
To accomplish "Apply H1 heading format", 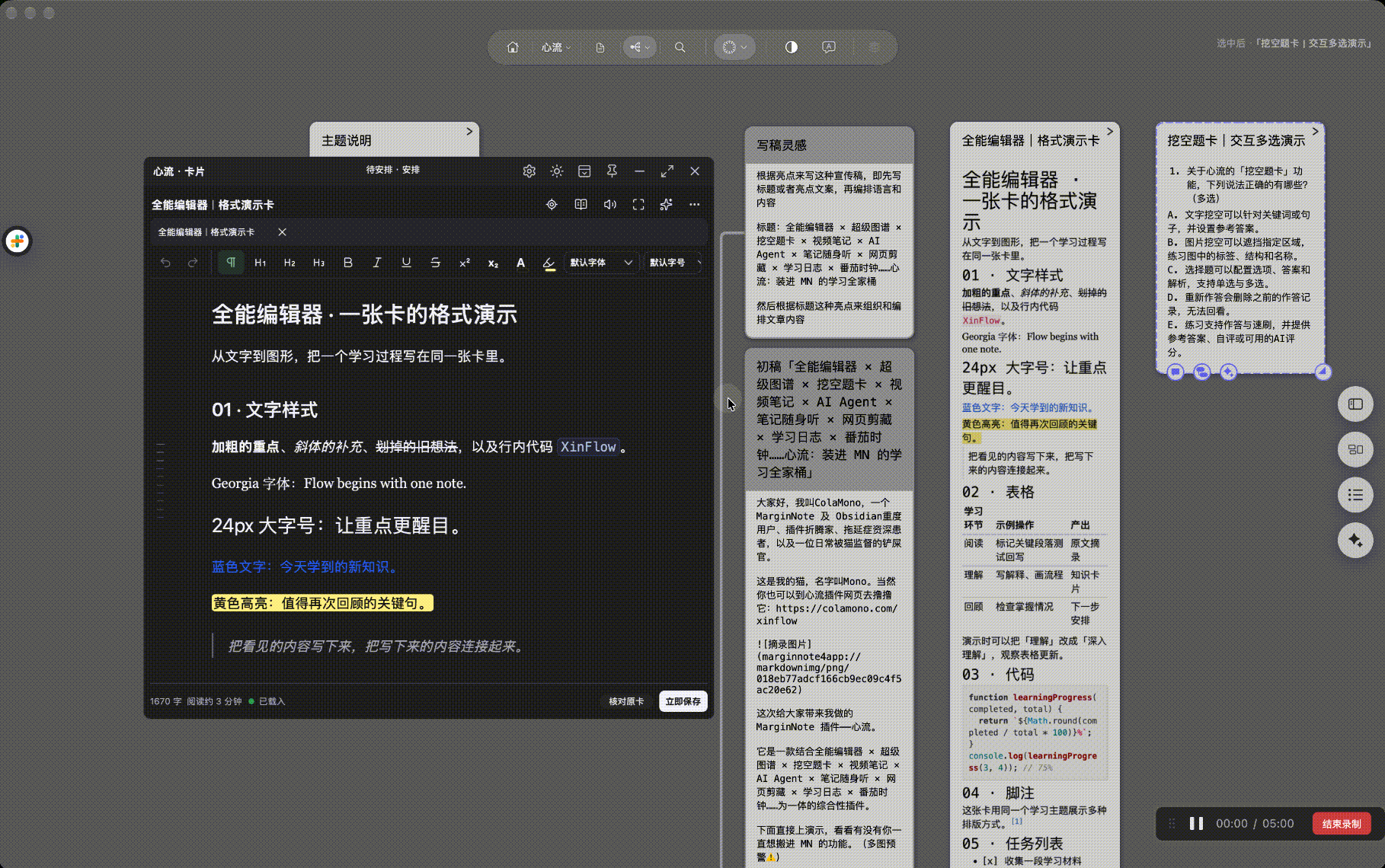I will click(x=261, y=263).
